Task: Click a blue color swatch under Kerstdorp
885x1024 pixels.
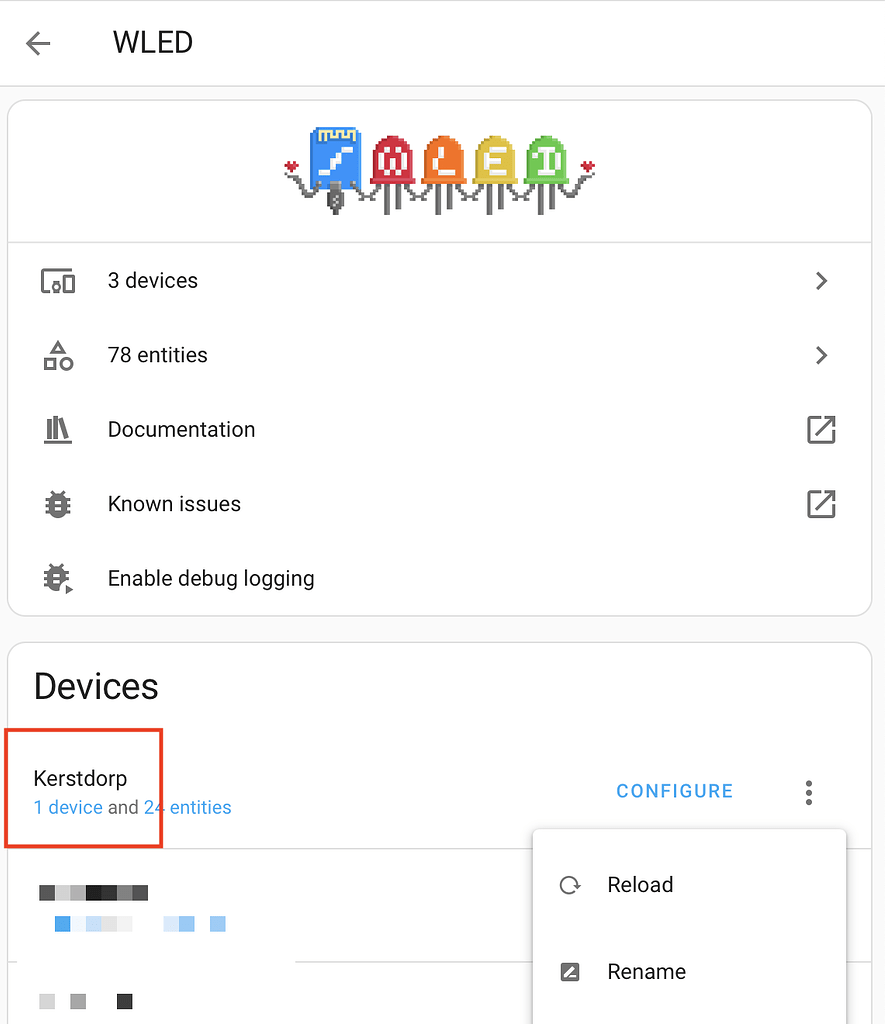Action: (61, 924)
